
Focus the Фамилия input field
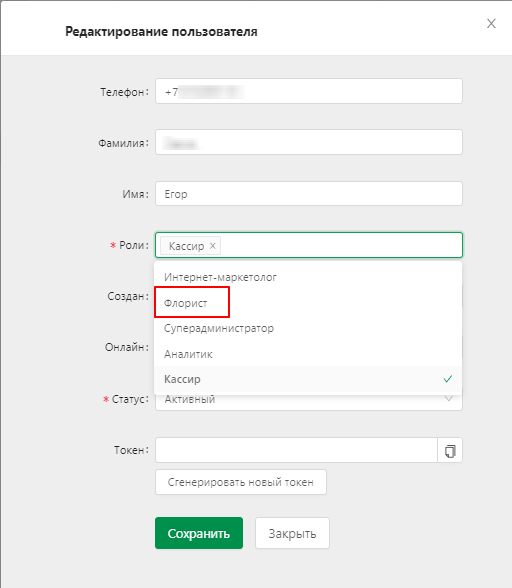click(309, 142)
